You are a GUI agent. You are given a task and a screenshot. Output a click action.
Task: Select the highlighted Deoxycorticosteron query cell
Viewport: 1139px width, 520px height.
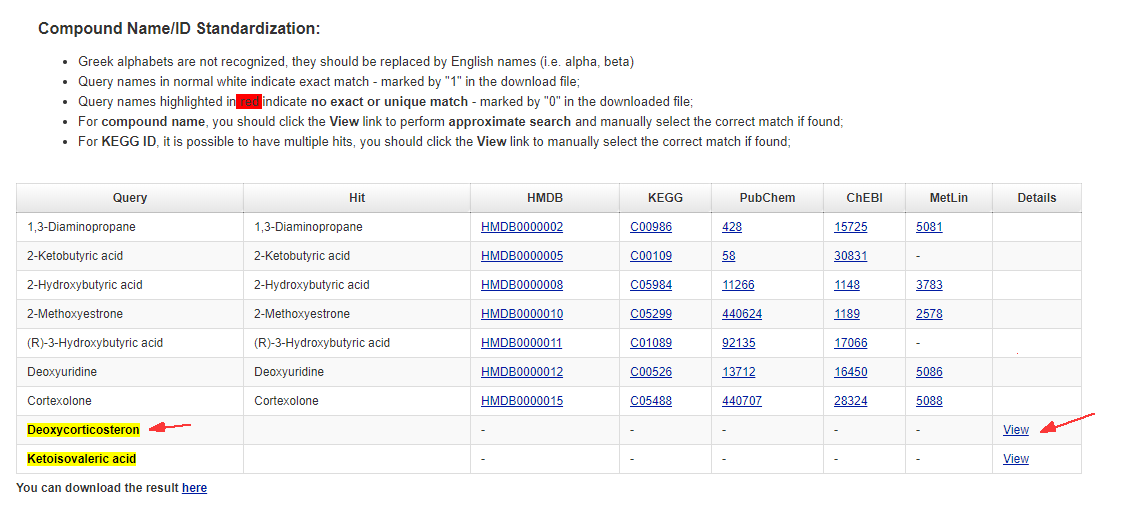click(83, 430)
